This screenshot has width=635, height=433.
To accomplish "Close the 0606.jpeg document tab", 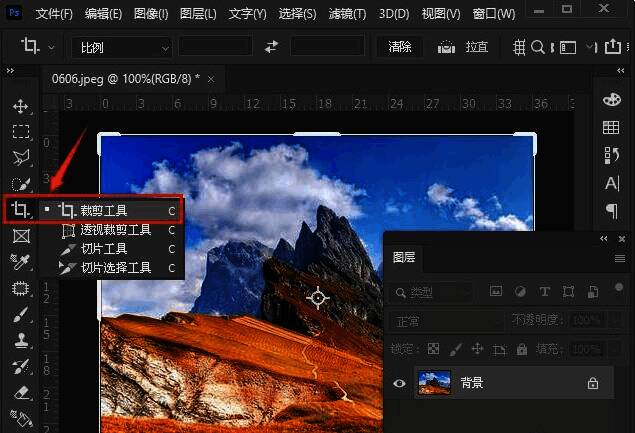I will coord(211,80).
